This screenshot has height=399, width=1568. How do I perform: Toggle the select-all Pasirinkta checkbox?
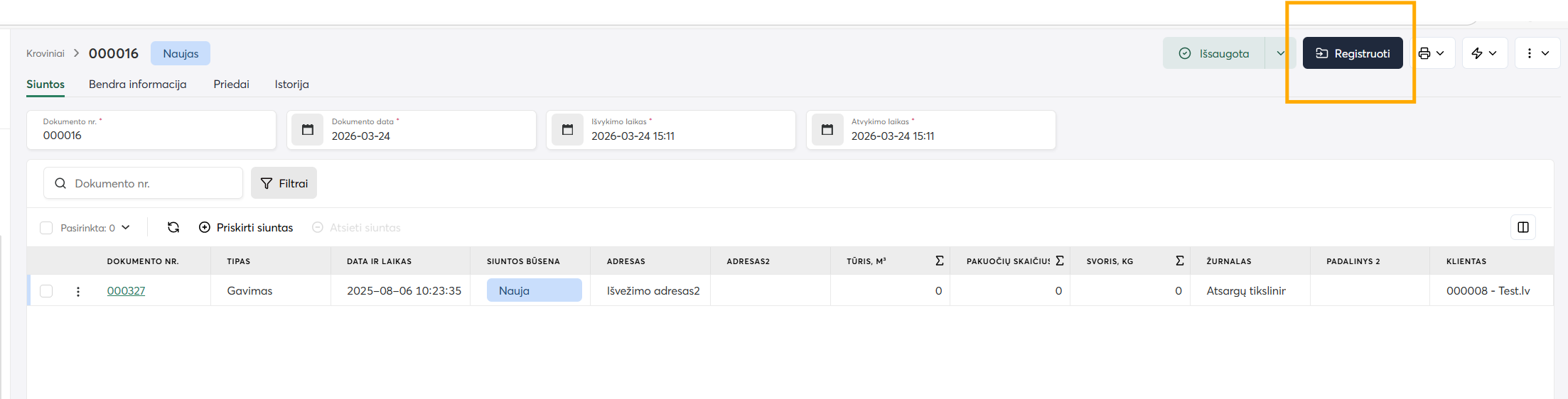point(46,228)
